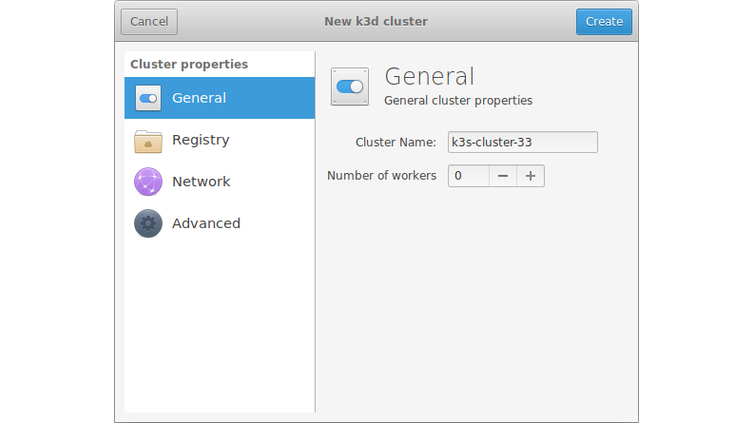Screen dimensions: 752x423
Task: Click the "New k3d cluster" window title
Action: 376,21
